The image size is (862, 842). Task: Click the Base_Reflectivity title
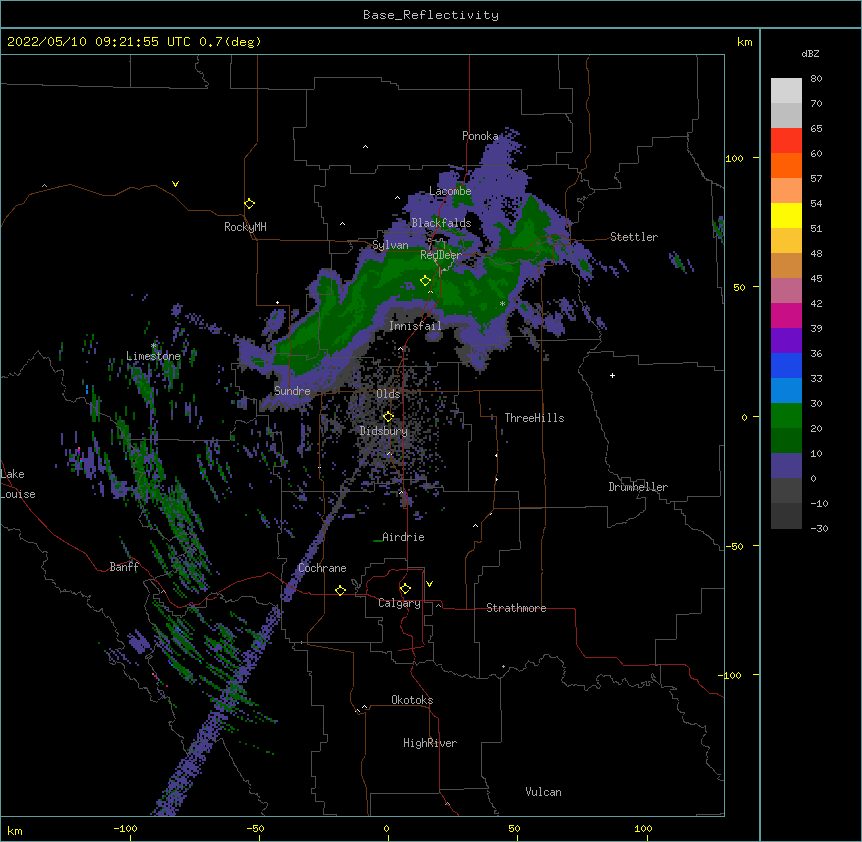(431, 15)
